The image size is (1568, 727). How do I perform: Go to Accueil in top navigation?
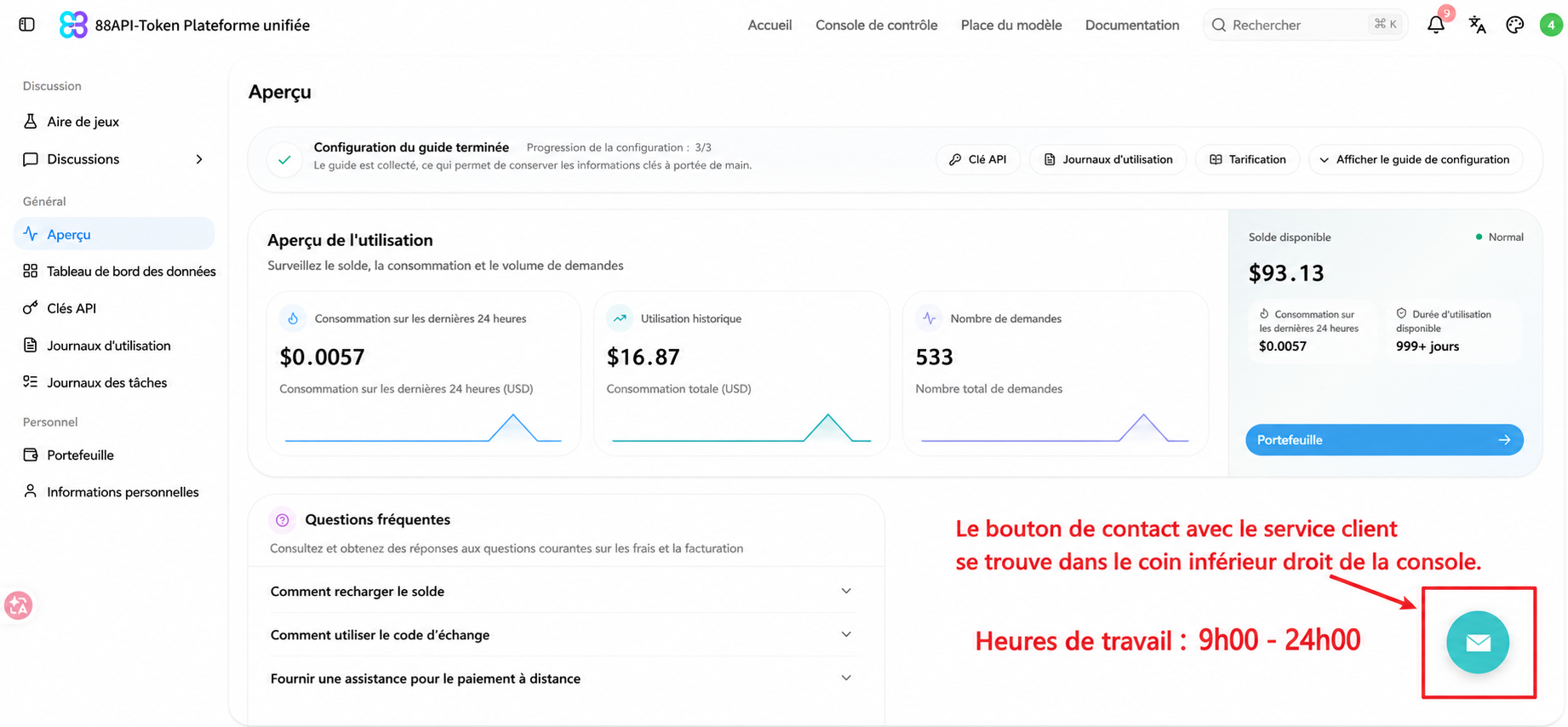click(770, 25)
